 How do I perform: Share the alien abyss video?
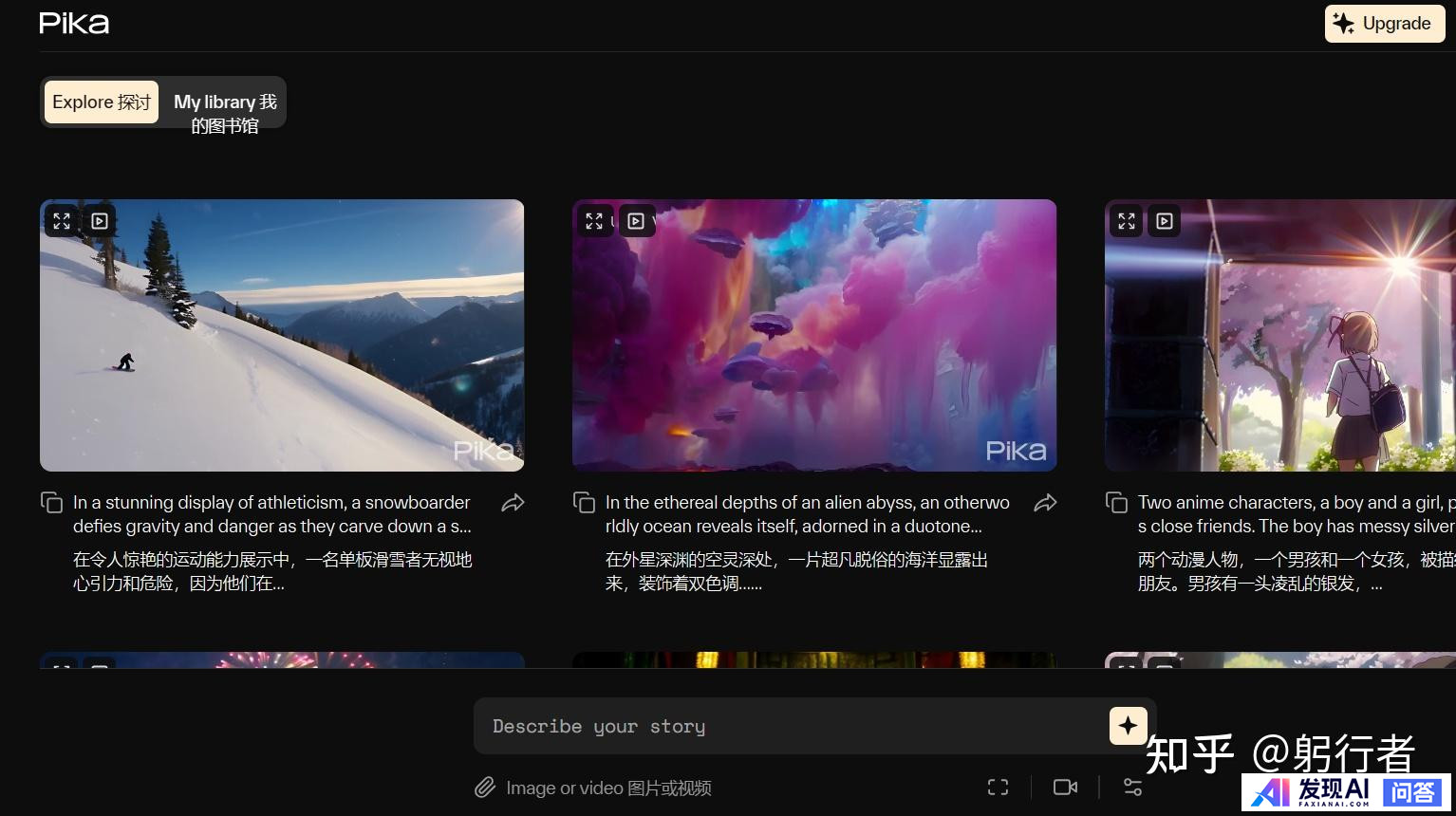click(1045, 503)
